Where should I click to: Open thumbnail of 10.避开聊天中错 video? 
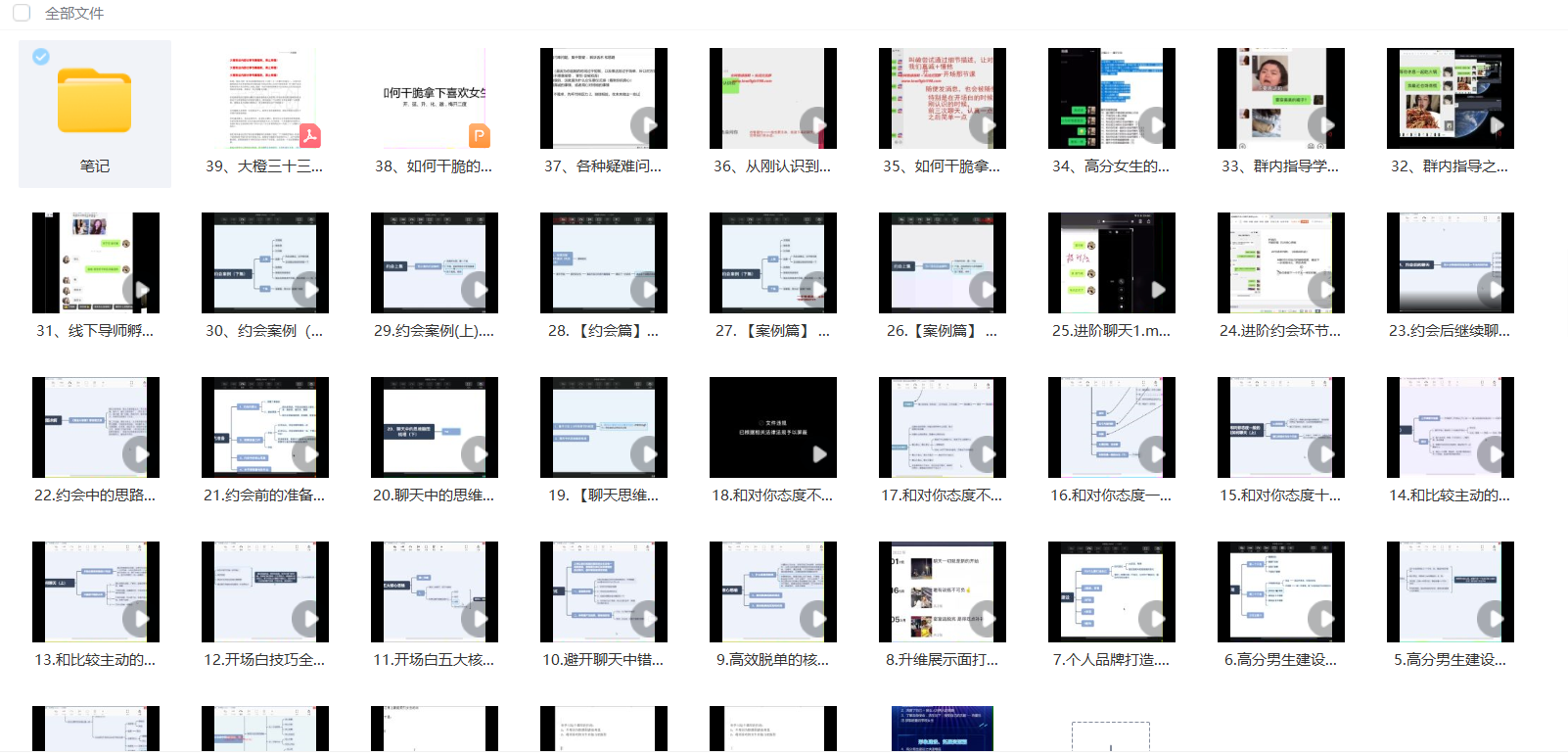click(x=604, y=591)
